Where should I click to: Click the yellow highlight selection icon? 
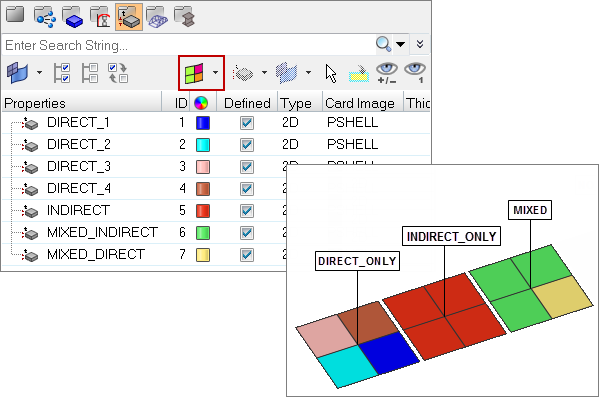359,73
